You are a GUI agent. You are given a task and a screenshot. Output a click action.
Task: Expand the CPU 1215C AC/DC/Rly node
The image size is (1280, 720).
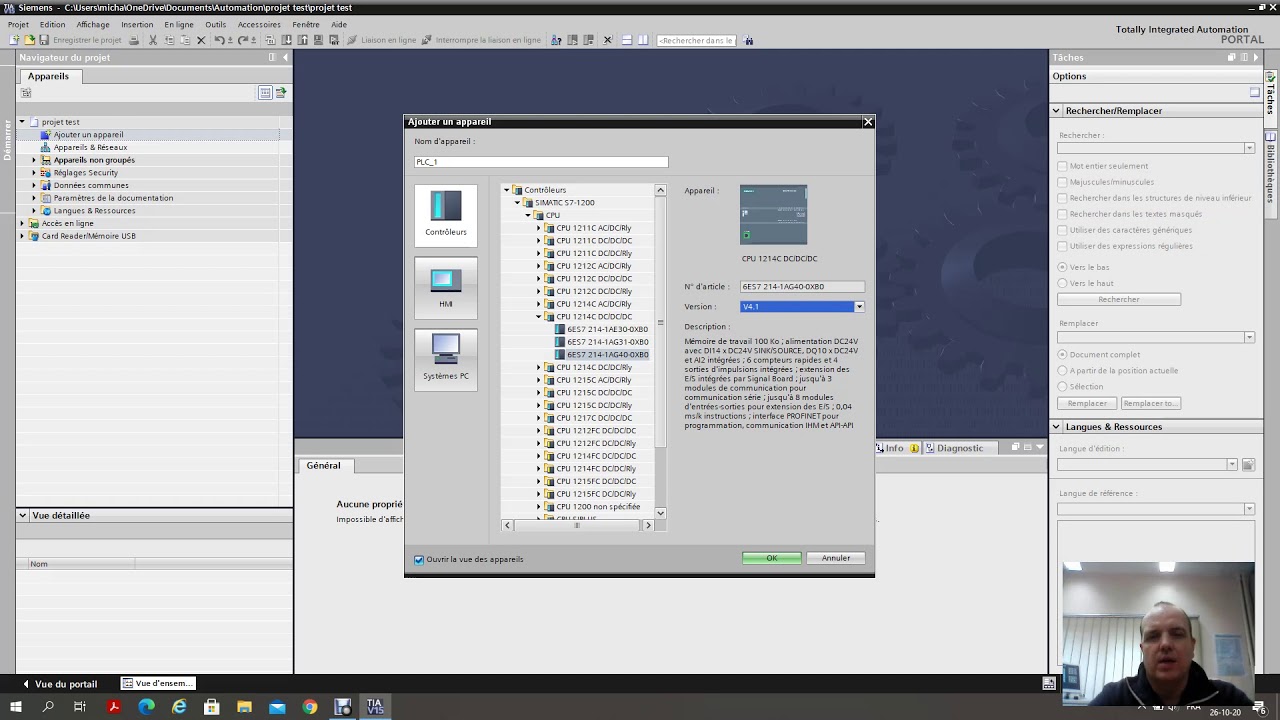point(538,380)
